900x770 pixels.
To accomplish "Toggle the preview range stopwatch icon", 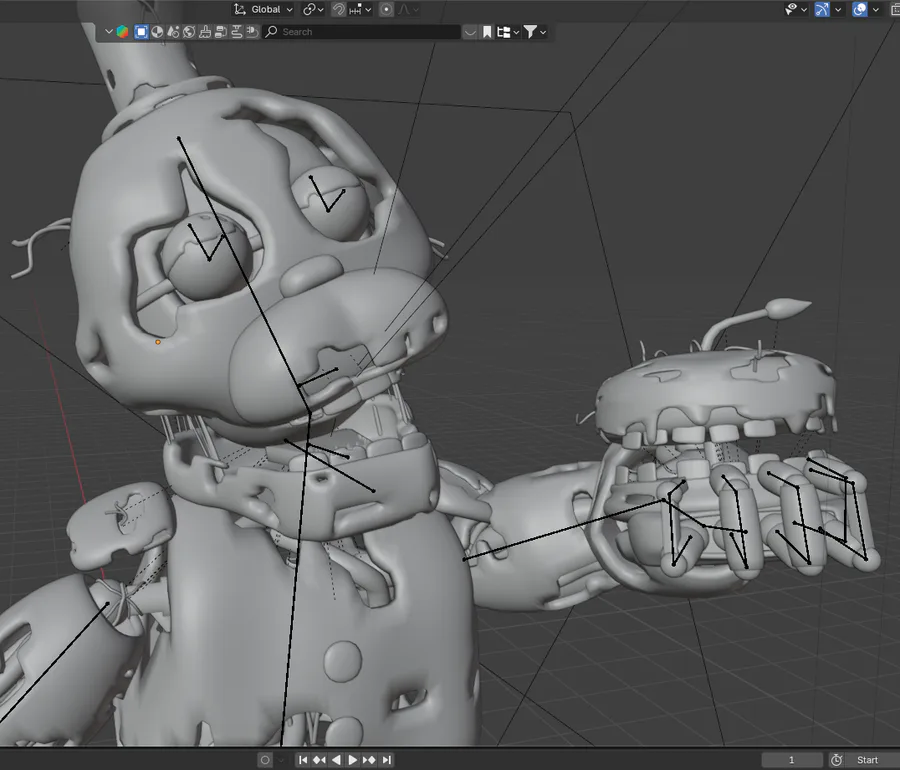I will (836, 760).
